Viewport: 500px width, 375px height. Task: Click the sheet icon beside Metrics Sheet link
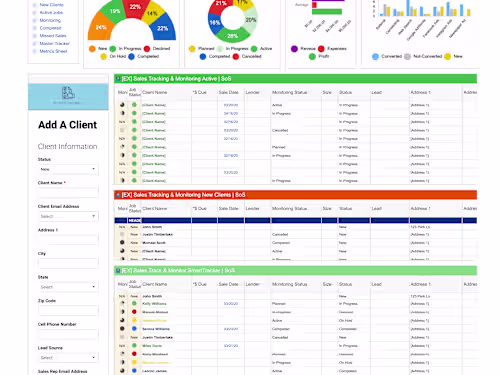34,51
